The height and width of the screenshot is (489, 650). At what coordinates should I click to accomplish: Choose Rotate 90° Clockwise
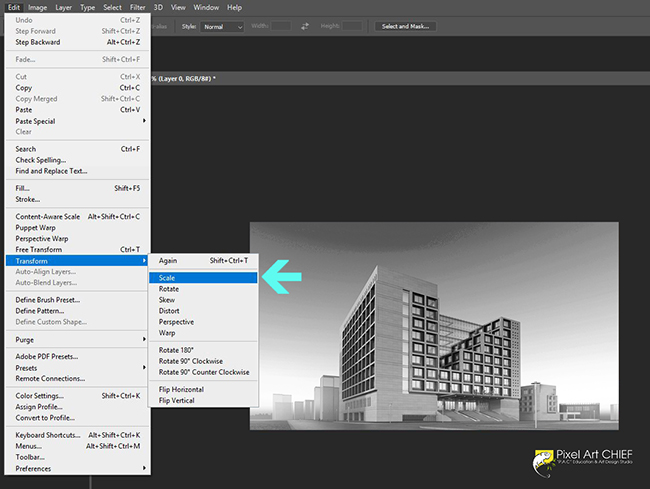[203, 361]
